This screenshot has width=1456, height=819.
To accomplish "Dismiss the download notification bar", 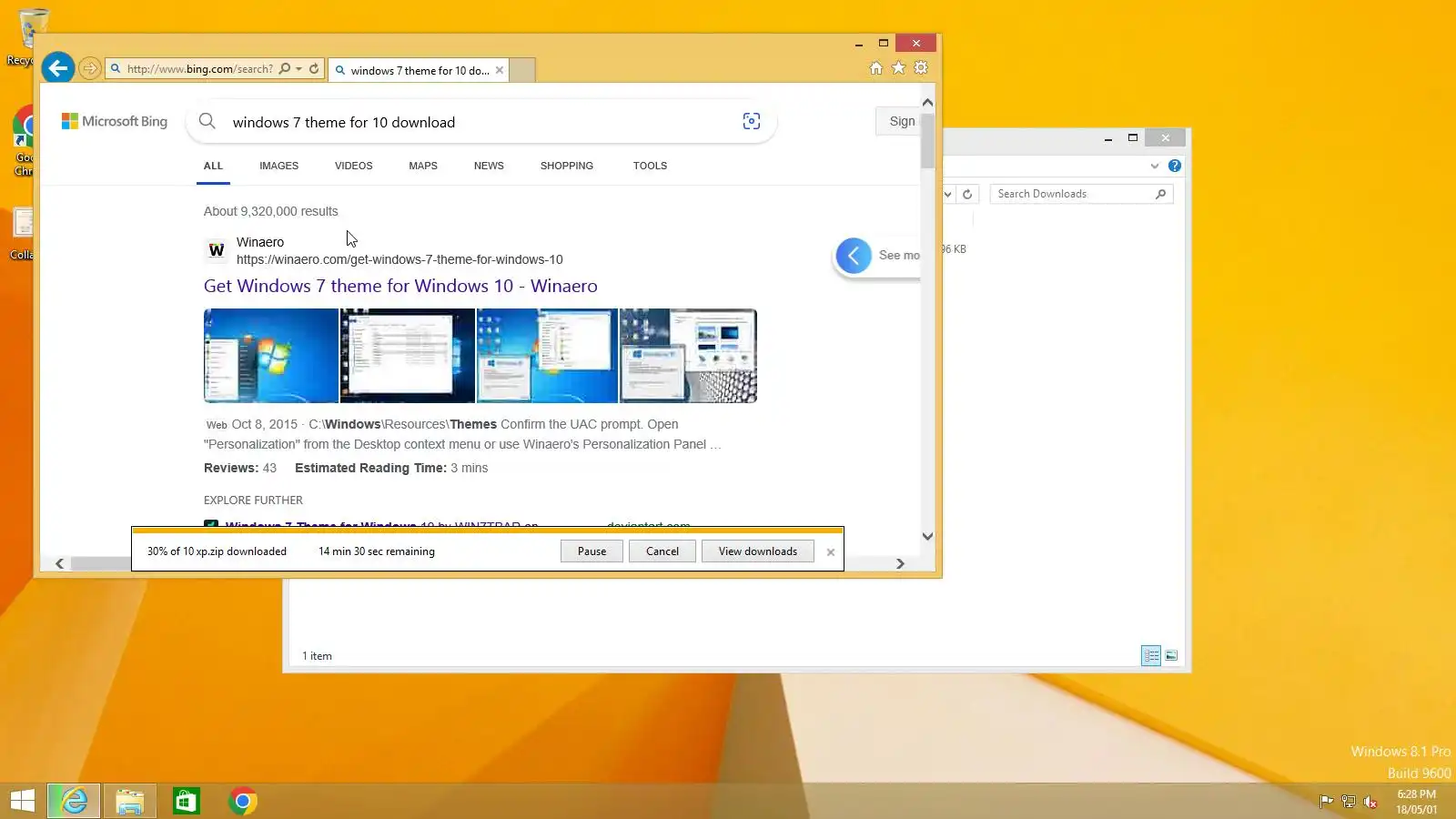I will [830, 551].
